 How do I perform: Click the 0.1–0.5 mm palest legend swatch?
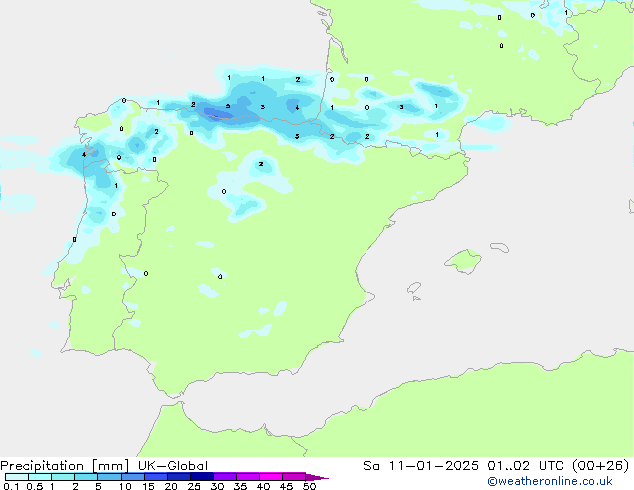17,477
